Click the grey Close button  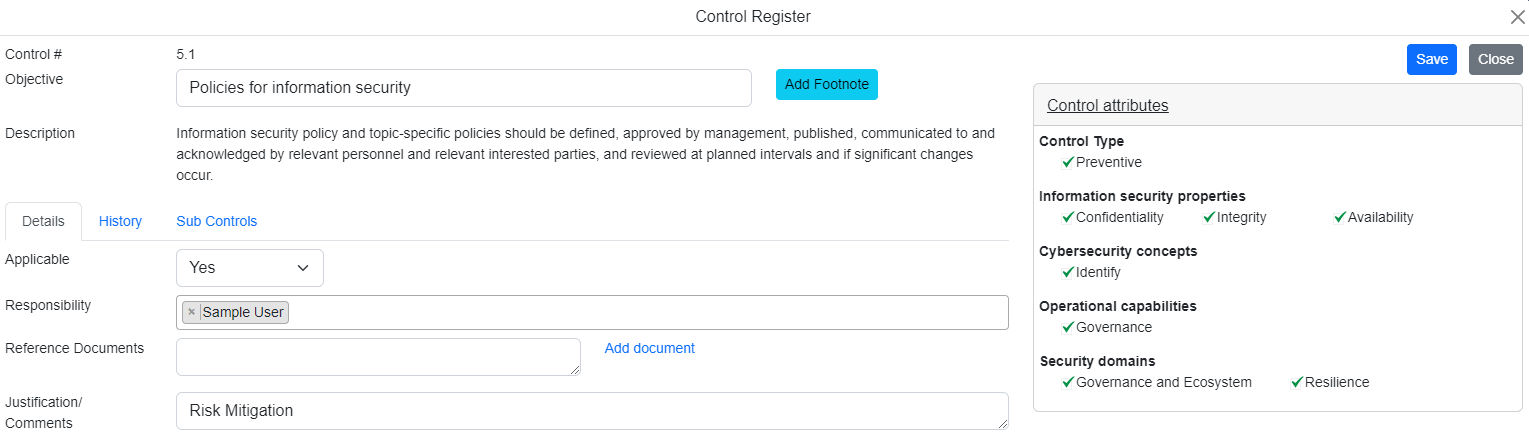pyautogui.click(x=1495, y=59)
